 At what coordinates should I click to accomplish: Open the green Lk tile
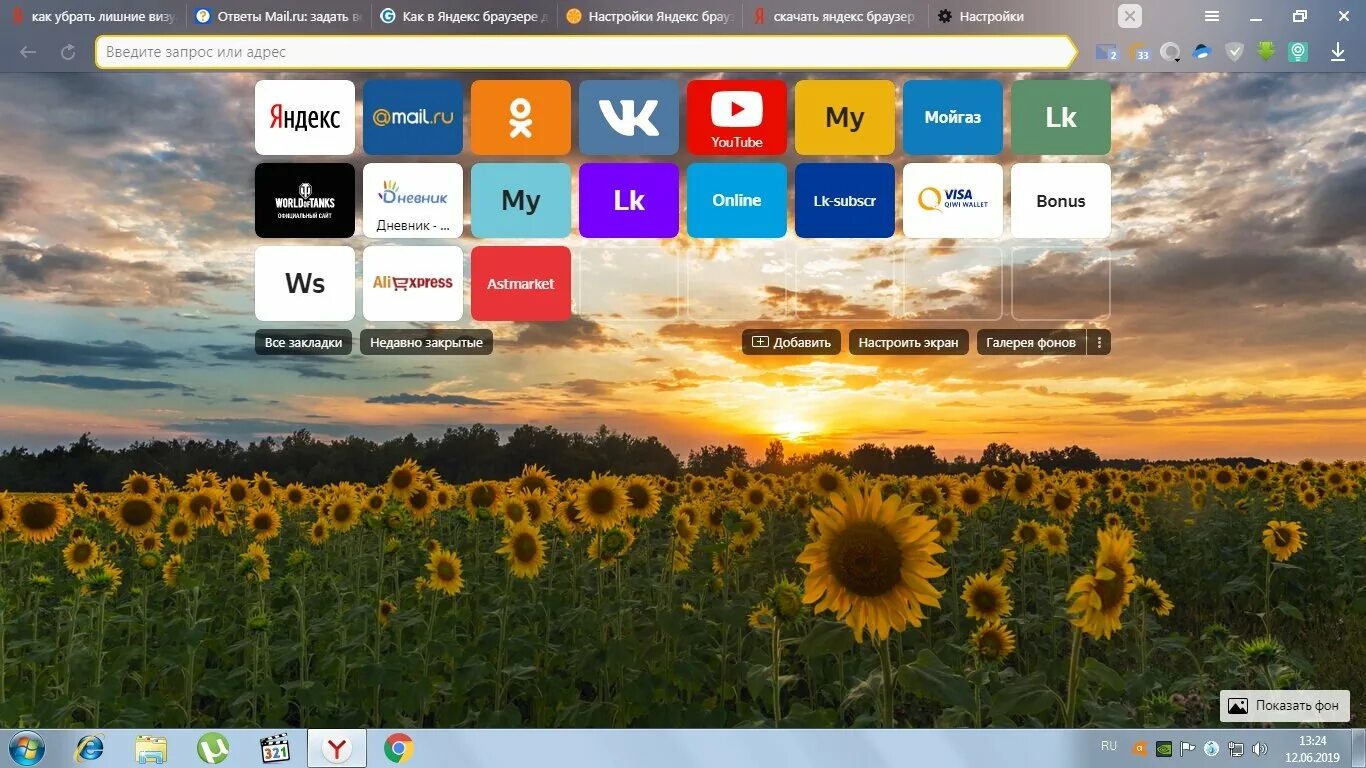1061,117
